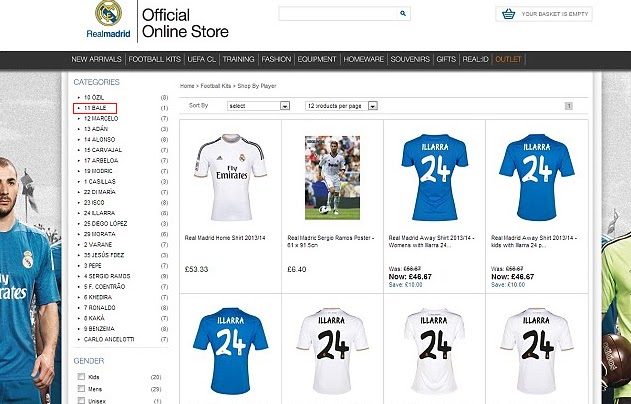The height and width of the screenshot is (404, 631).
Task: Tick the Kids gender checkbox
Action: (81, 377)
